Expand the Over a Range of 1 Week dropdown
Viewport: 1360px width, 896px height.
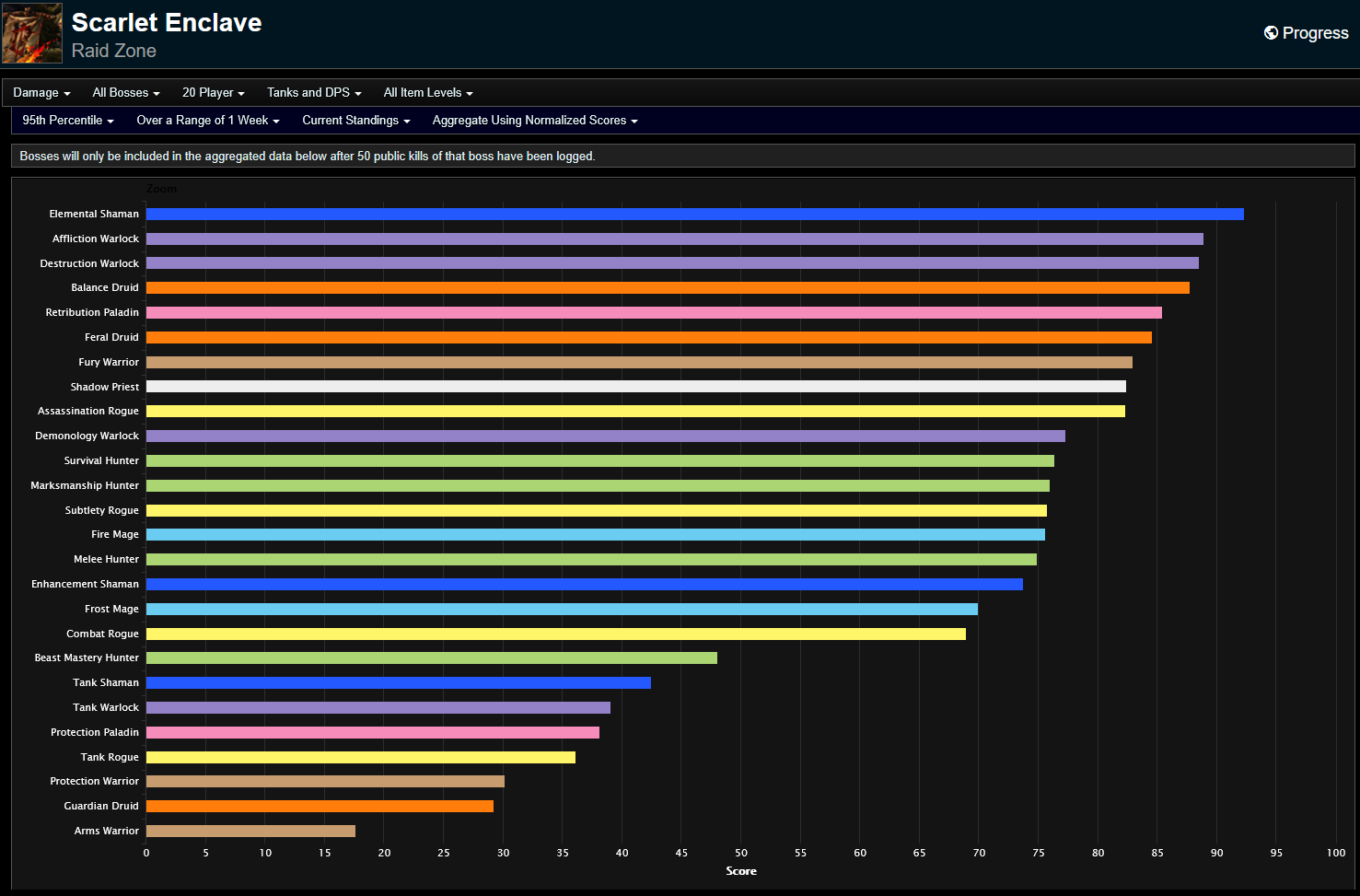(x=207, y=120)
